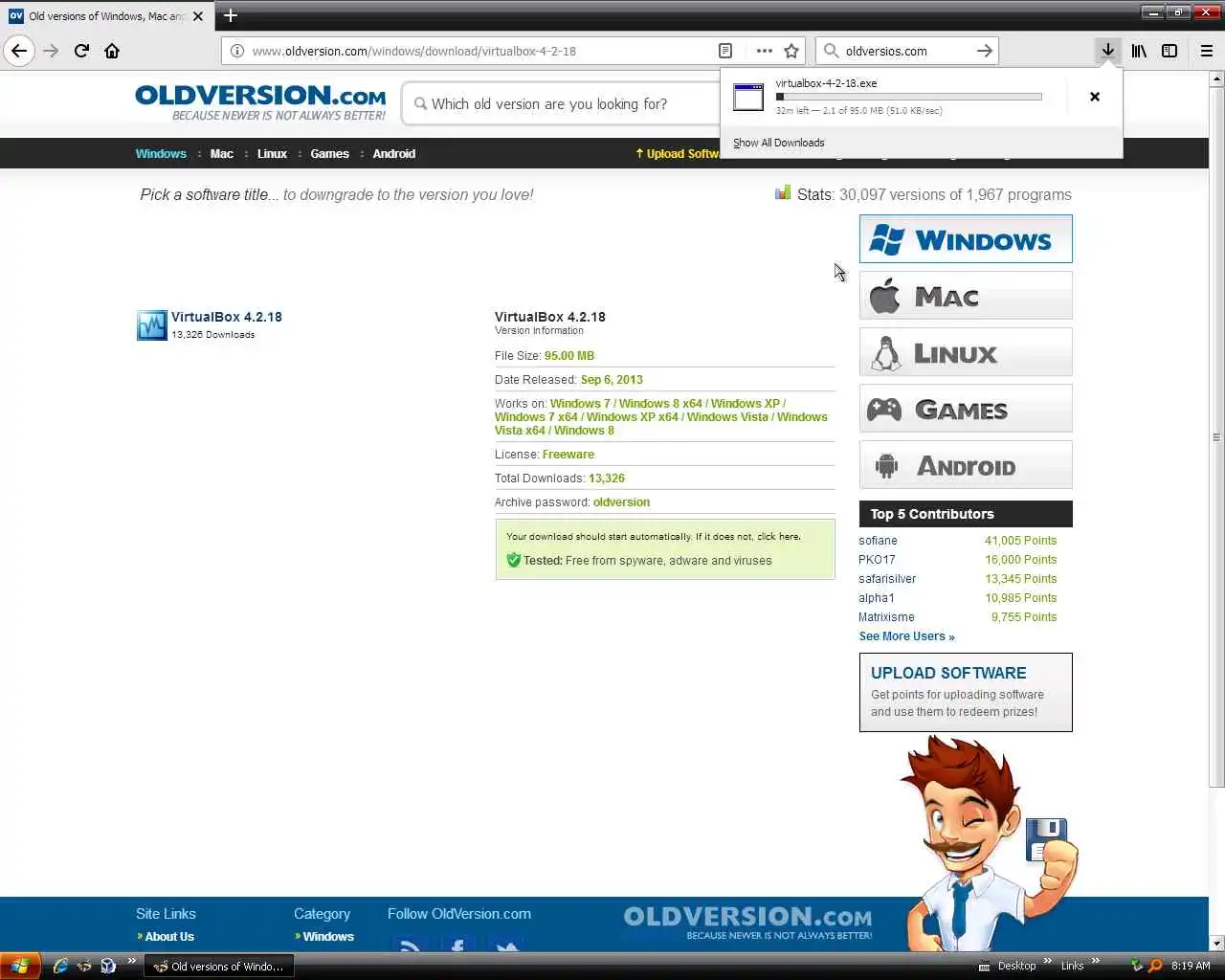Open the Windows Start button
This screenshot has height=980, width=1225.
20,966
